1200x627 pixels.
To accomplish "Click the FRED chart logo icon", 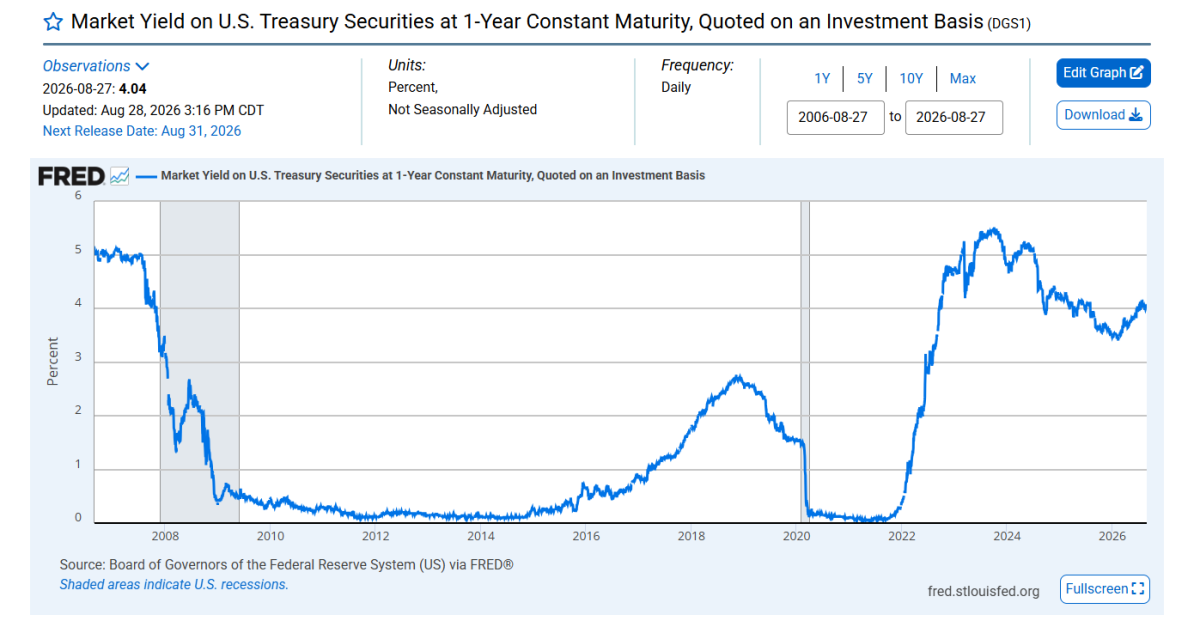I will 120,176.
